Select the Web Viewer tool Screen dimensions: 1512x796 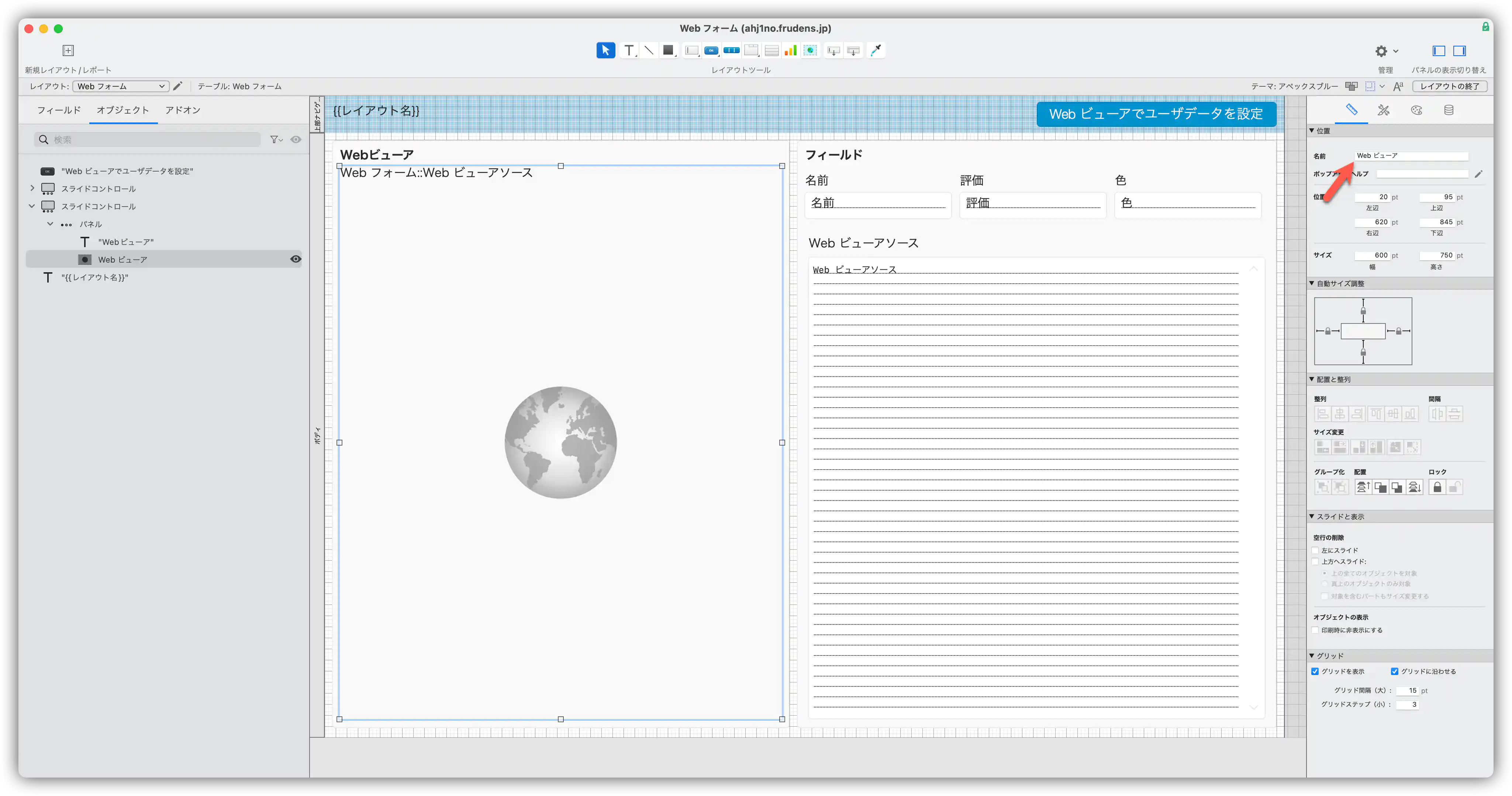pyautogui.click(x=811, y=51)
